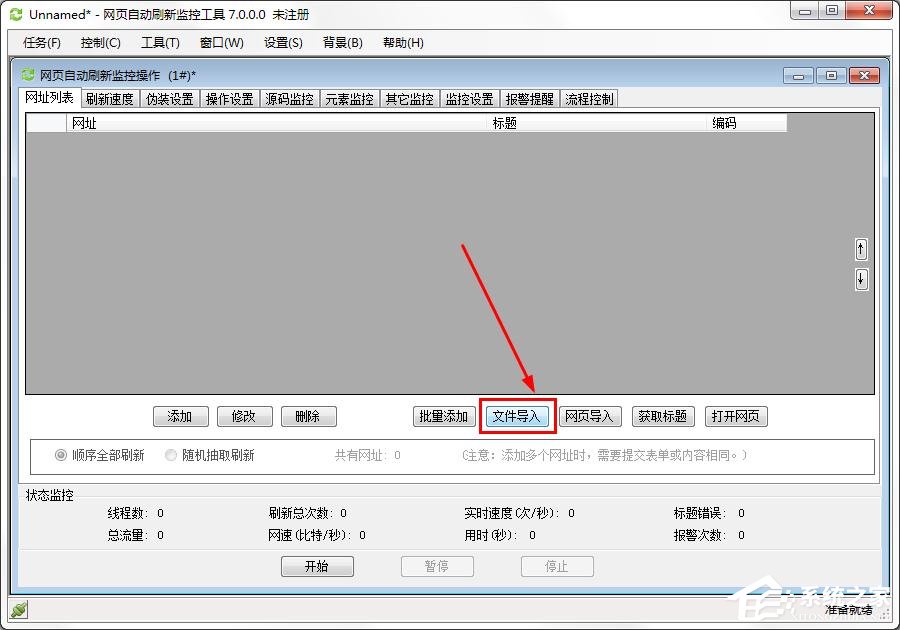
Task: Click the 文件导入 button
Action: tap(517, 416)
